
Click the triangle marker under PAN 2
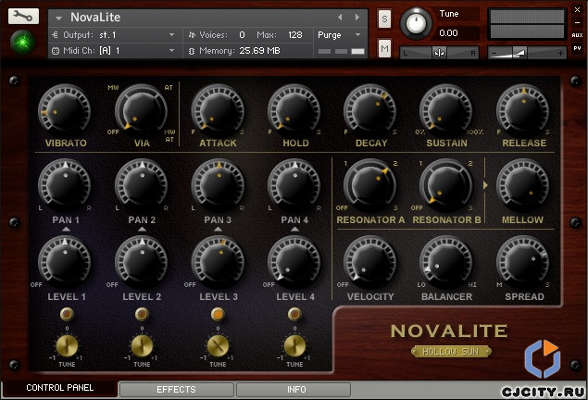click(x=142, y=229)
